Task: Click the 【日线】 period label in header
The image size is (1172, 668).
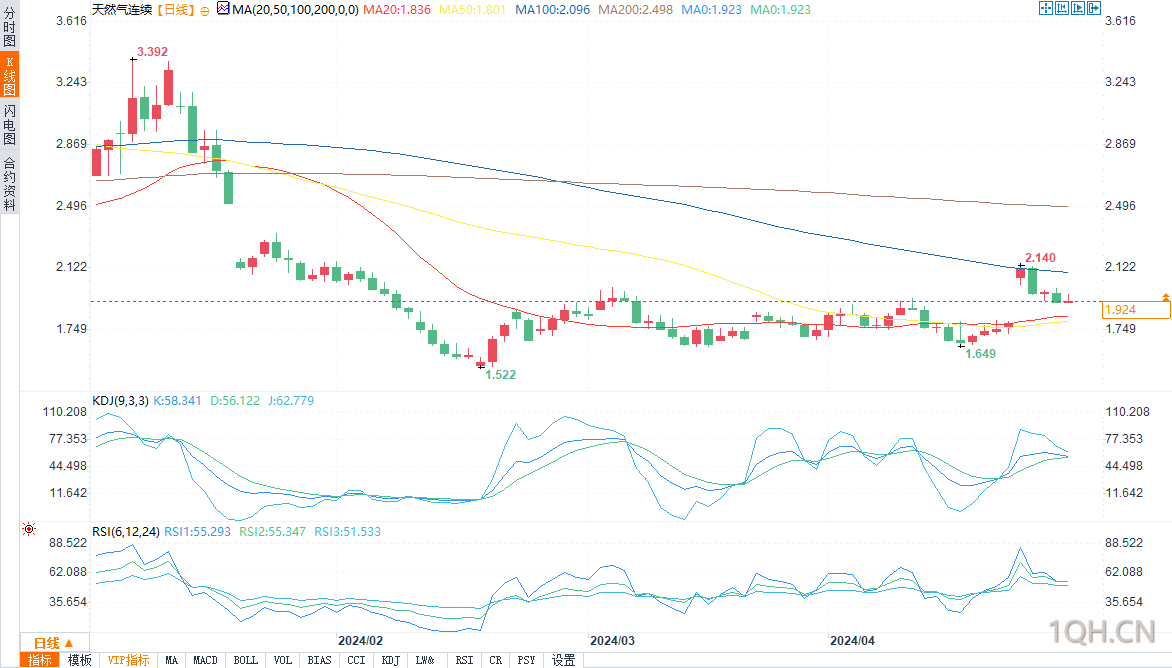Action: click(x=176, y=10)
